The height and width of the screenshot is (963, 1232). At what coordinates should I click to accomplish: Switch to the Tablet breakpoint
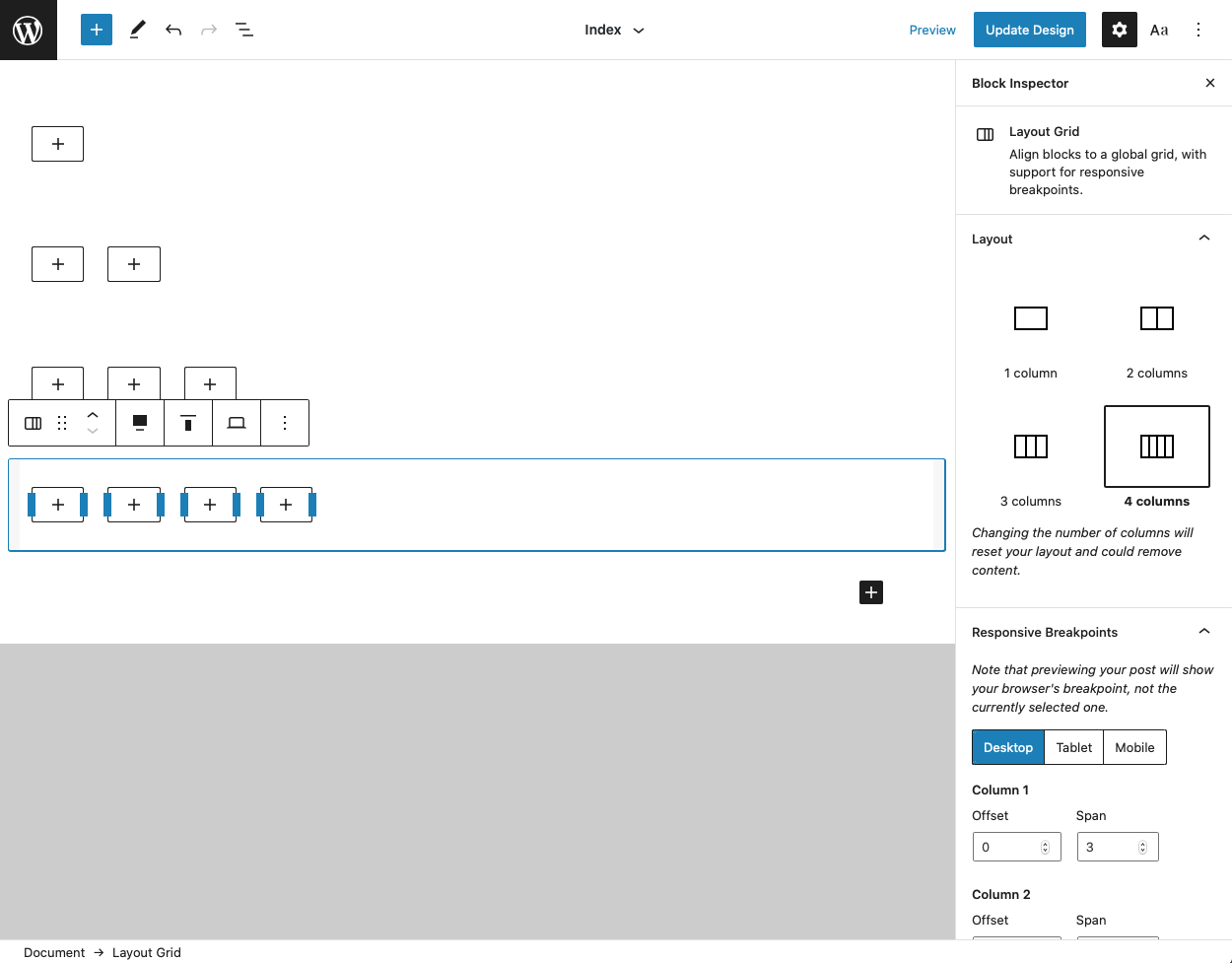[1073, 747]
